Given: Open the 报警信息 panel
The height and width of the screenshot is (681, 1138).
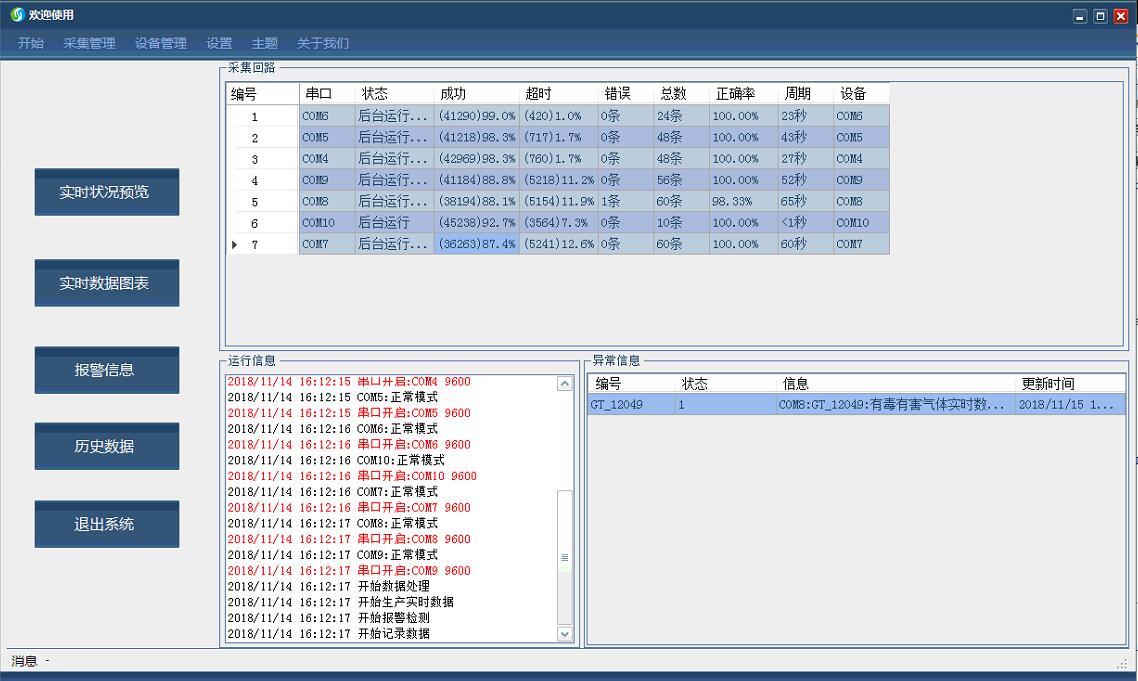Looking at the screenshot, I should 106,370.
